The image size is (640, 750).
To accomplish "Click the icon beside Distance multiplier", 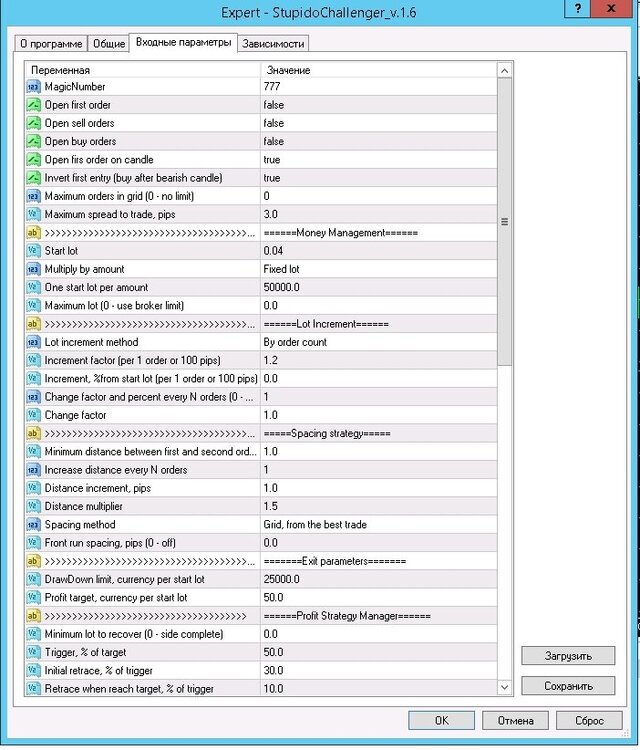I will click(33, 506).
